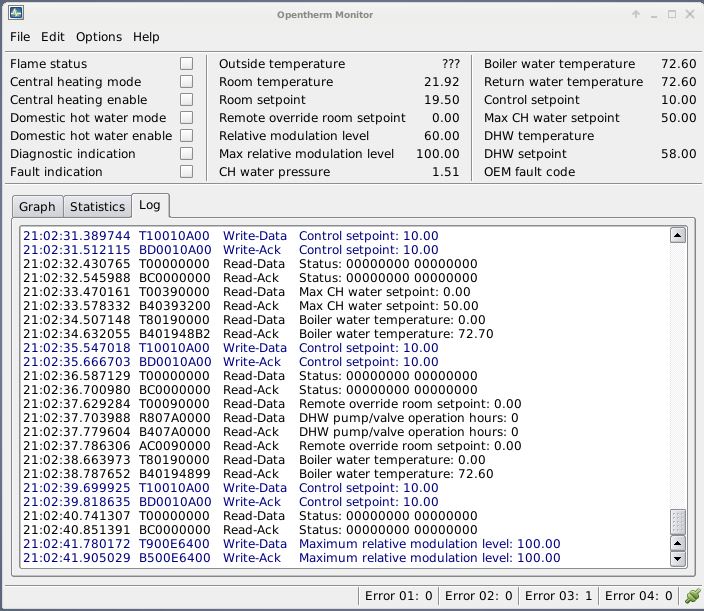The width and height of the screenshot is (704, 611).
Task: Click the keep-above arrow in the titlebar
Action: [636, 14]
